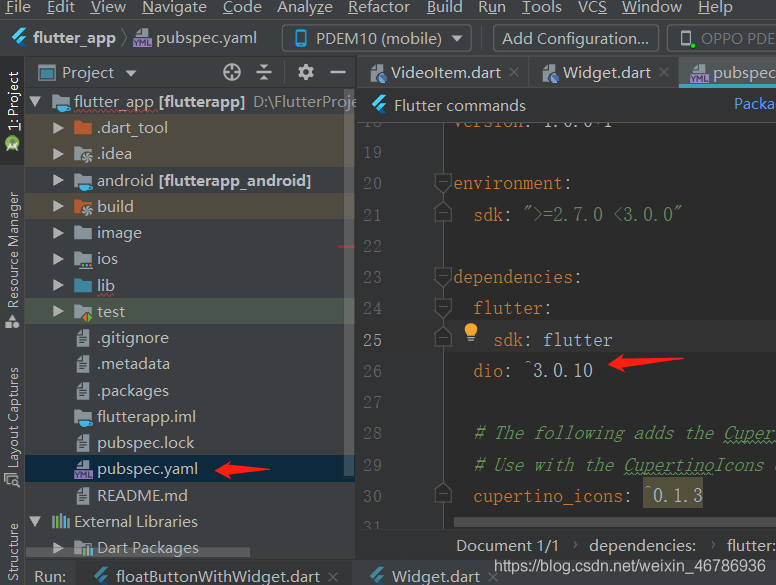Open the Add Configuration dropdown
Image resolution: width=776 pixels, height=585 pixels.
(x=576, y=38)
